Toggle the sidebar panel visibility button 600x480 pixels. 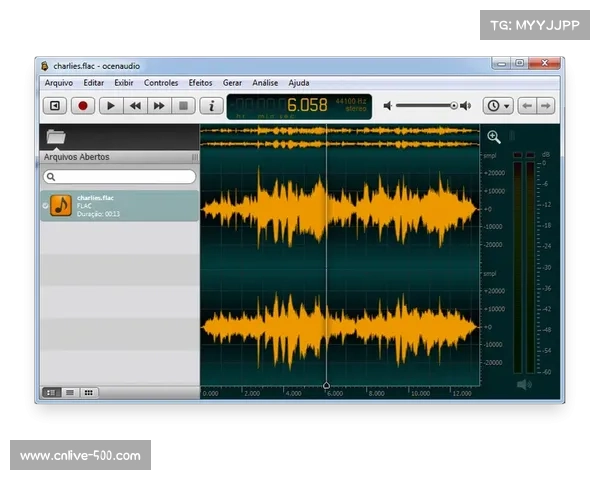click(55, 105)
